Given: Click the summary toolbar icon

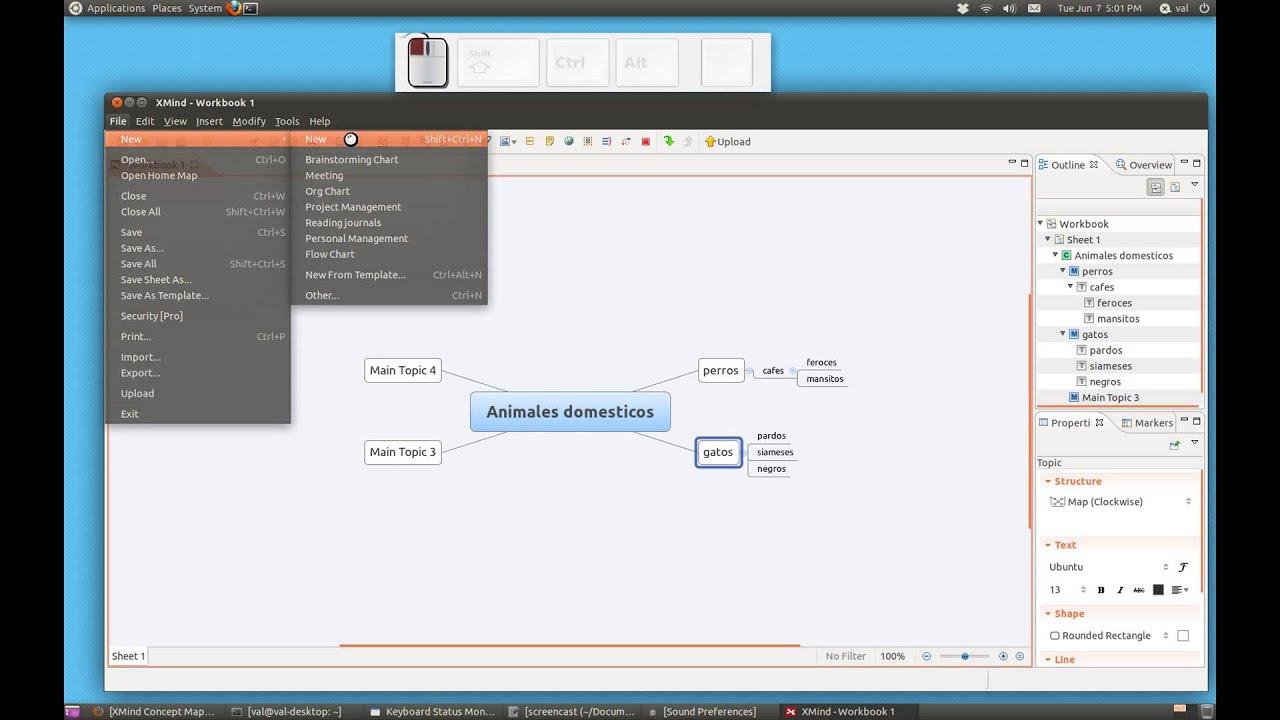Looking at the screenshot, I should click(607, 141).
